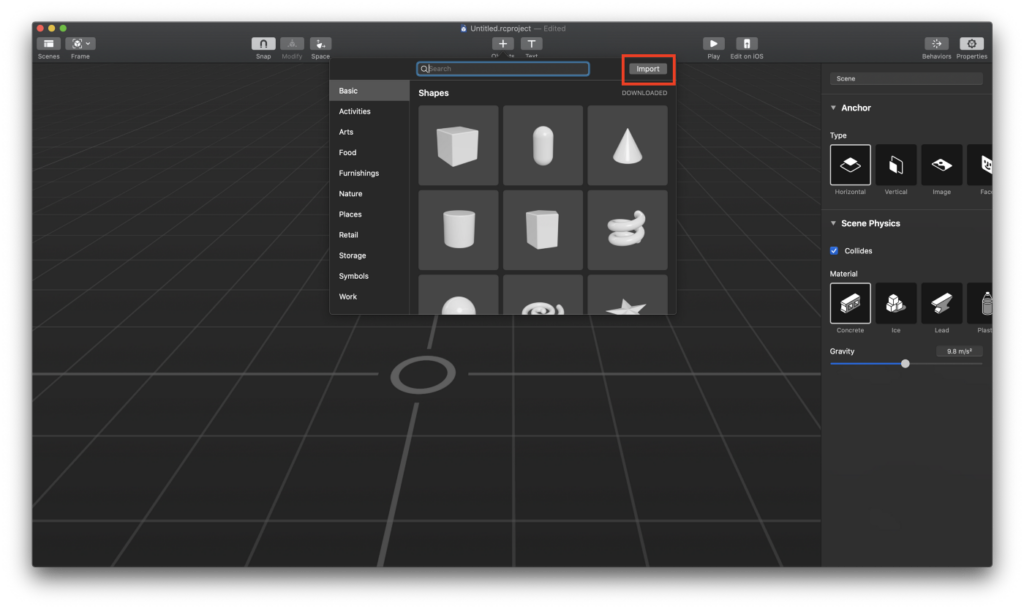Open the Scenes panel from the toolbar
The height and width of the screenshot is (609, 1024).
(48, 44)
